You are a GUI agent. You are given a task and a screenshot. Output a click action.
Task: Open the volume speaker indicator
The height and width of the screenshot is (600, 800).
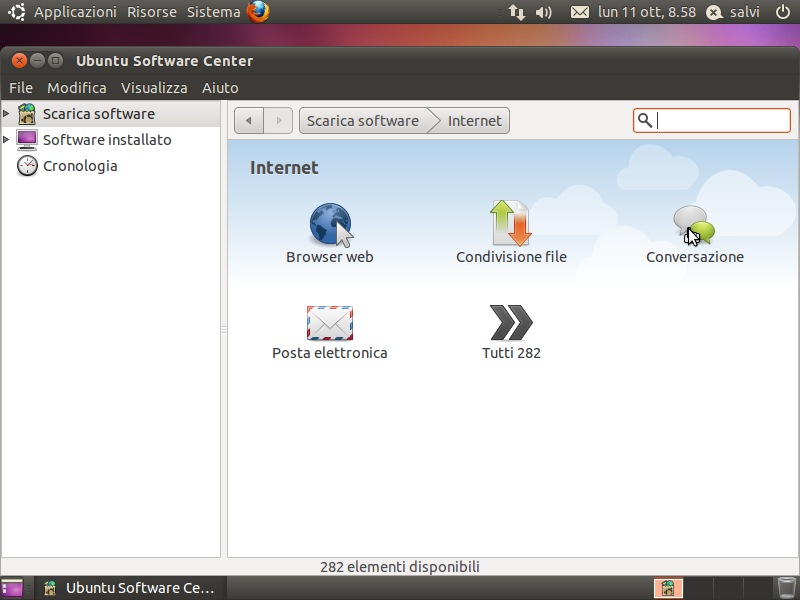click(543, 12)
